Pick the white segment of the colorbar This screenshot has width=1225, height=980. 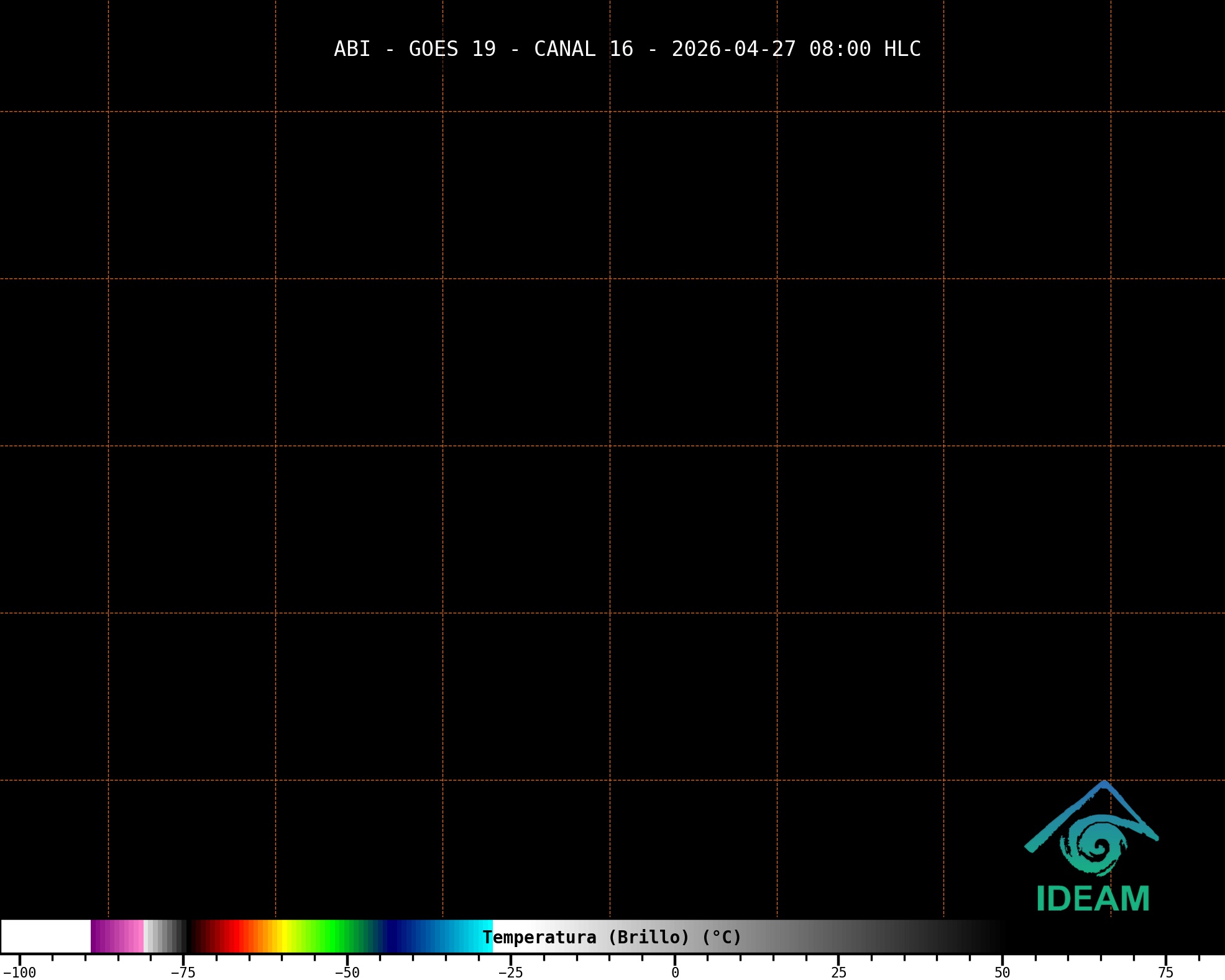pos(45,936)
